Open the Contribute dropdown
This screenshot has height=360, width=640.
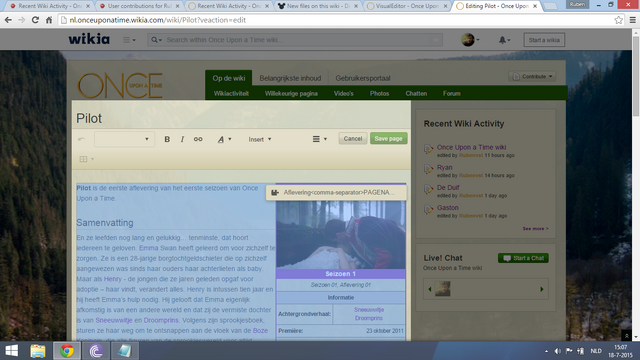point(532,76)
